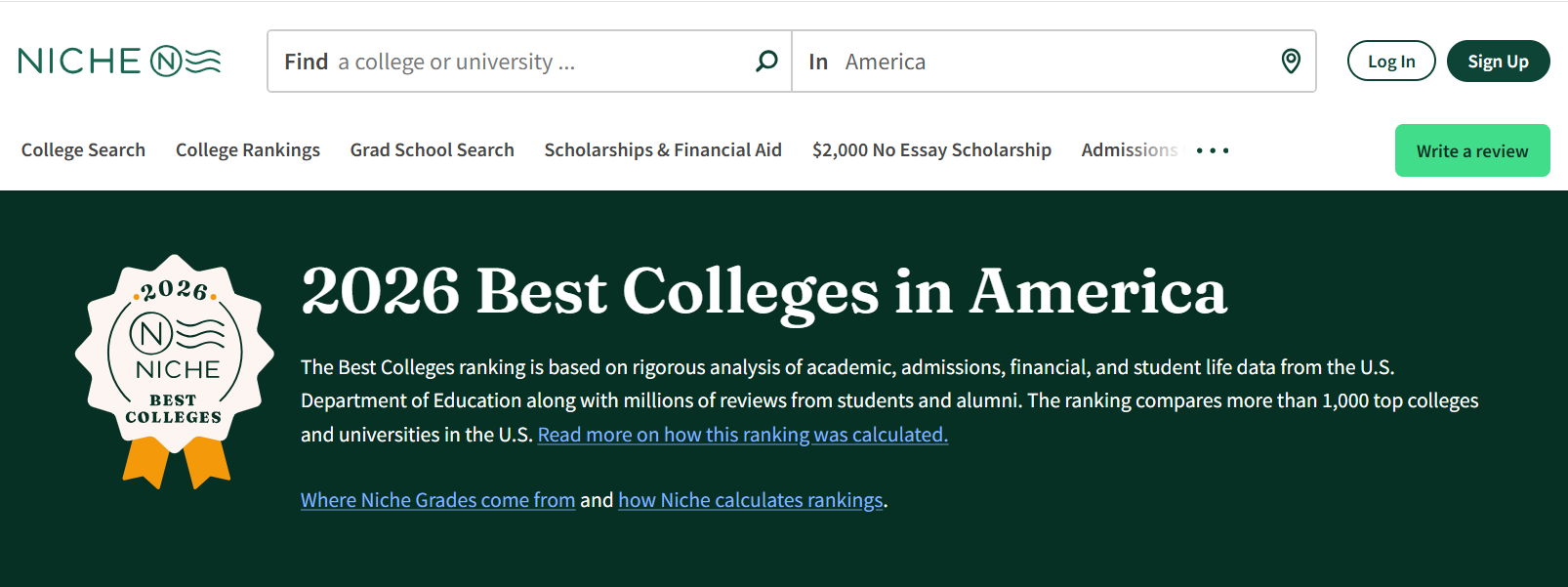Expand the three-dot more navigation menu
This screenshot has height=587, width=1568.
[x=1213, y=150]
